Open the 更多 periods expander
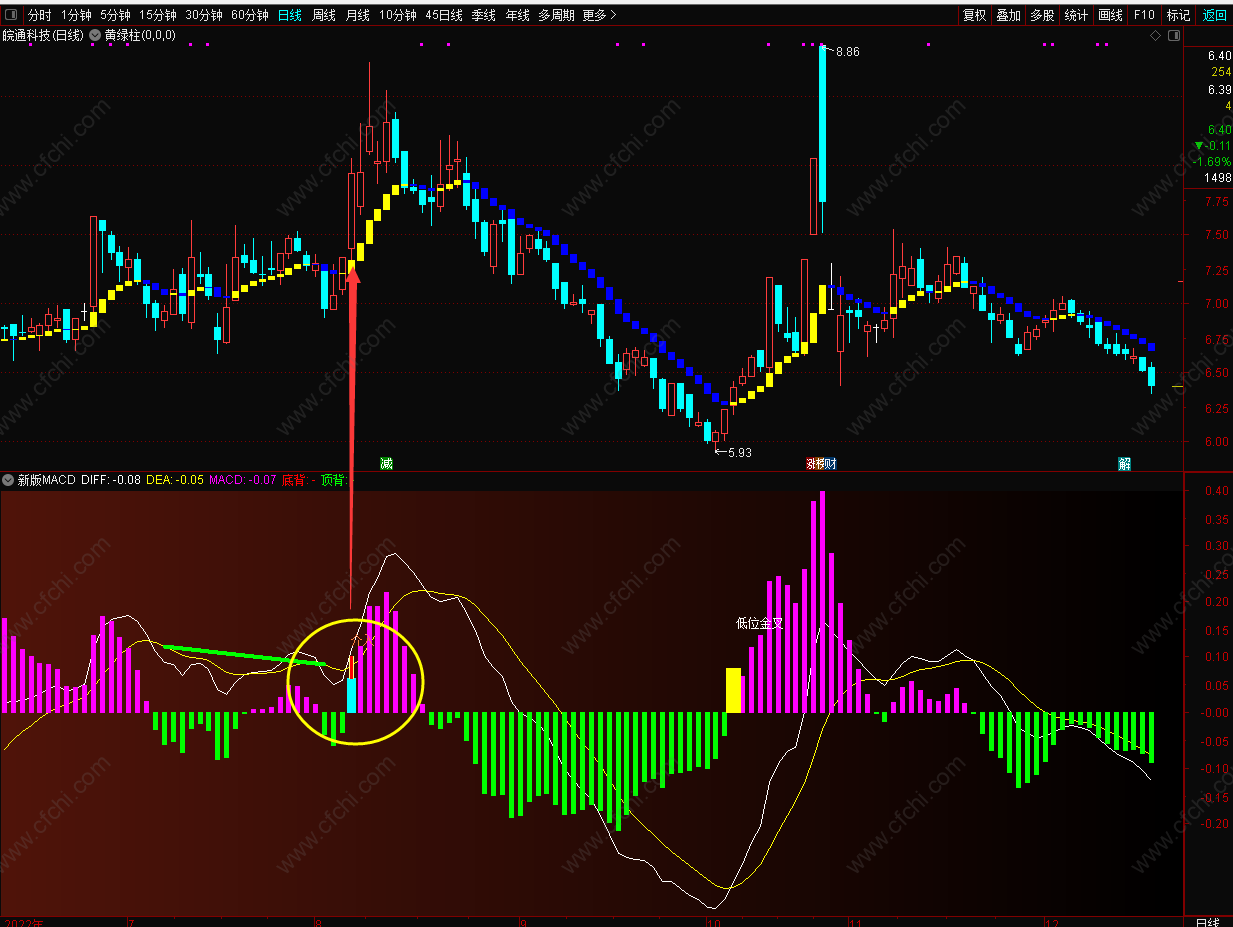The height and width of the screenshot is (927, 1233). [x=599, y=15]
